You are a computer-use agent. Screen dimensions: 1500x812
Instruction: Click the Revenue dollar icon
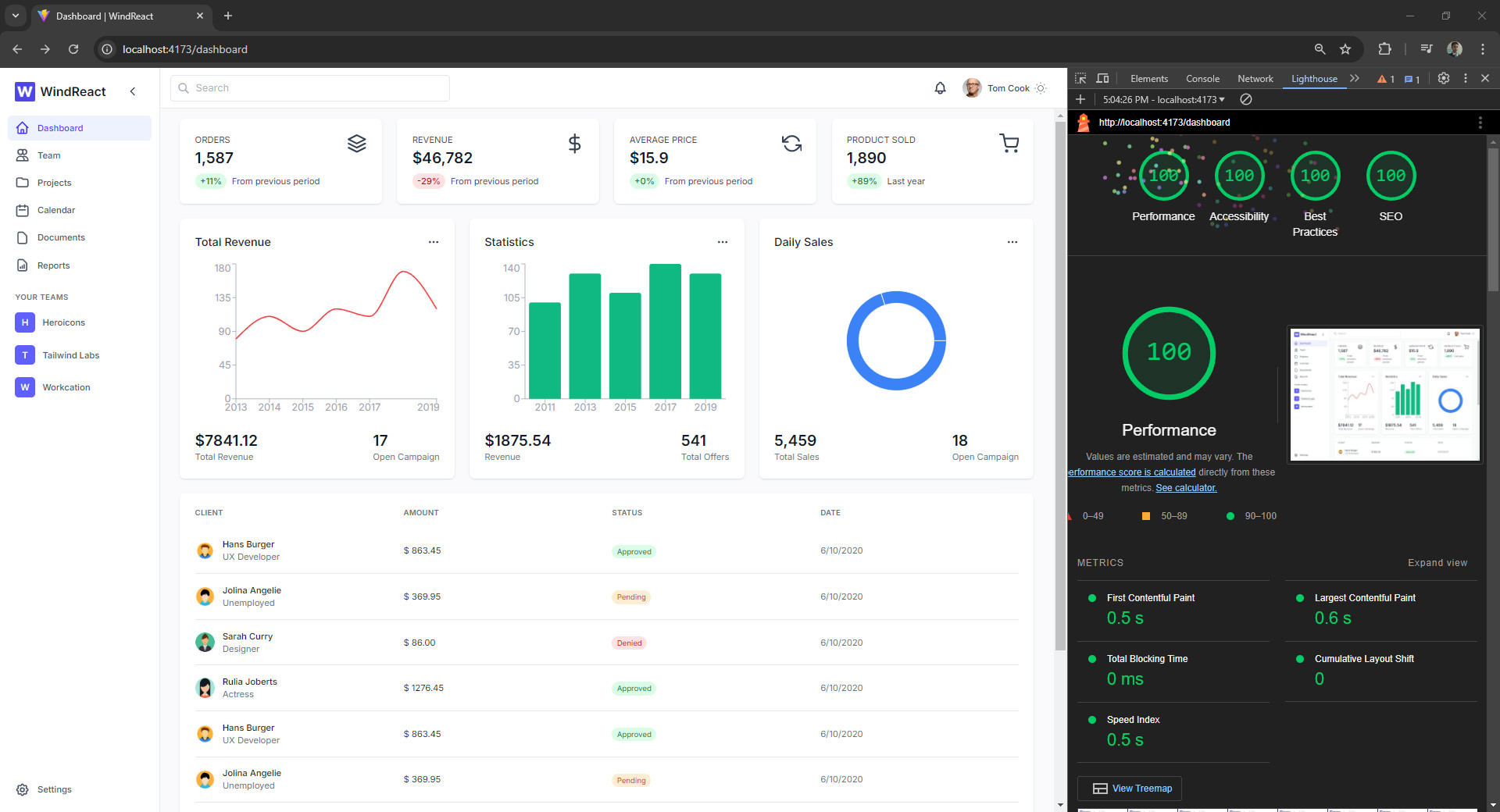[574, 144]
